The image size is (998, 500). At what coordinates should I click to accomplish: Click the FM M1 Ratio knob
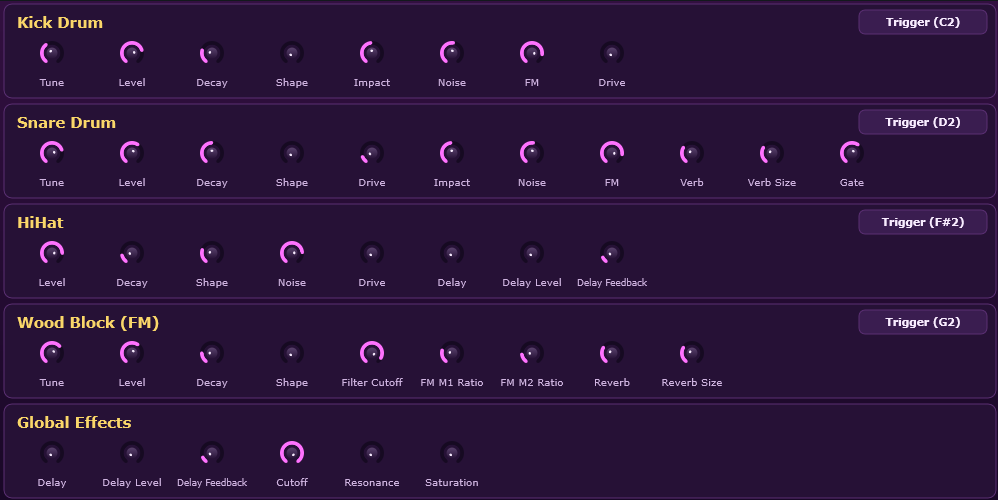[x=452, y=352]
